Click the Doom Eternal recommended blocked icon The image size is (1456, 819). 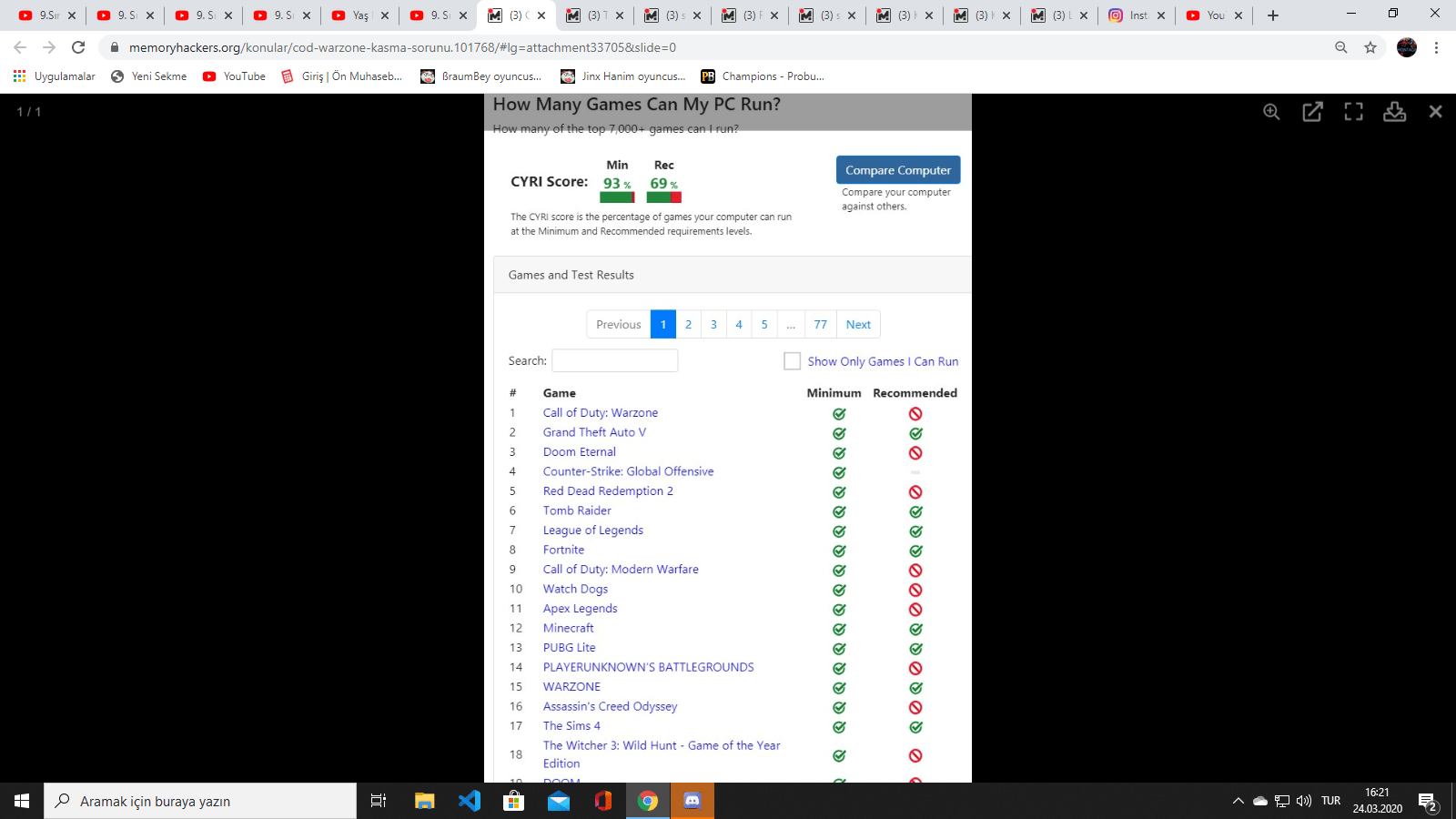coord(915,452)
